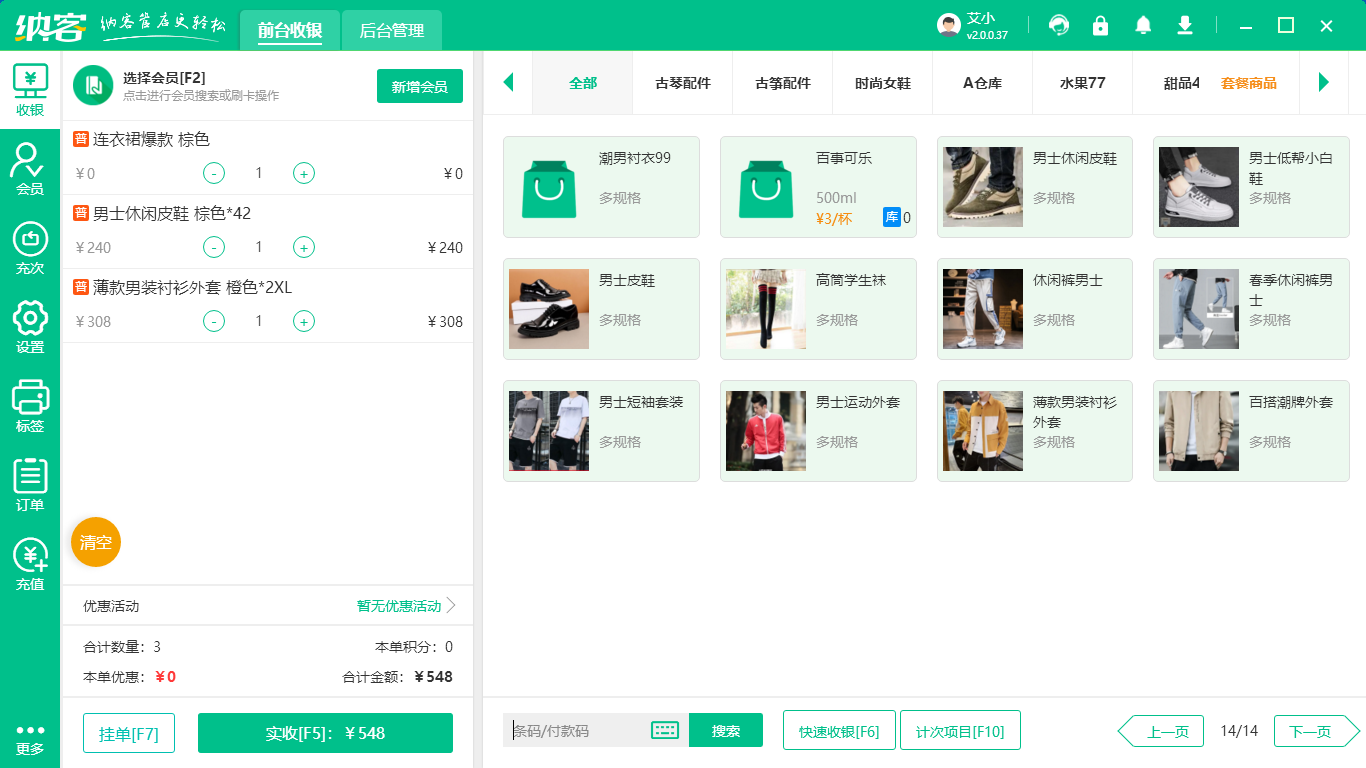
Task: Go to next page with 下一页
Action: pos(1317,731)
